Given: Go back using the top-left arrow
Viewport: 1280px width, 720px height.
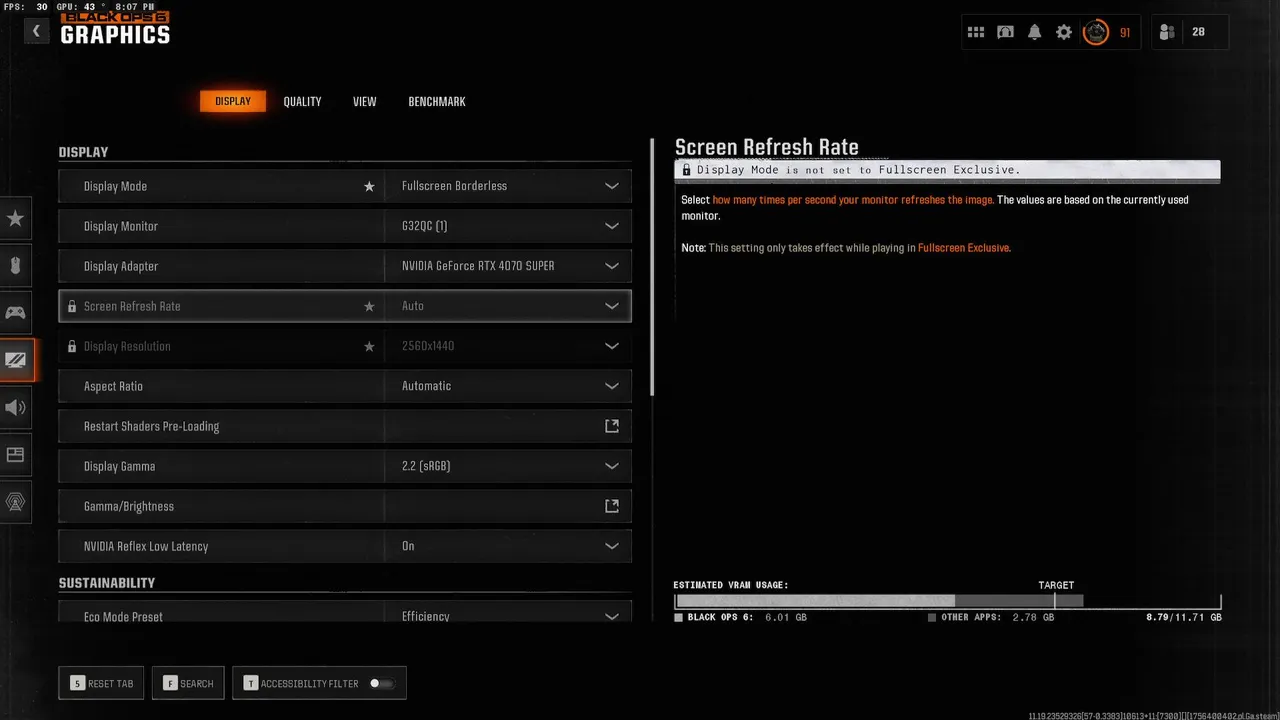Looking at the screenshot, I should tap(36, 31).
